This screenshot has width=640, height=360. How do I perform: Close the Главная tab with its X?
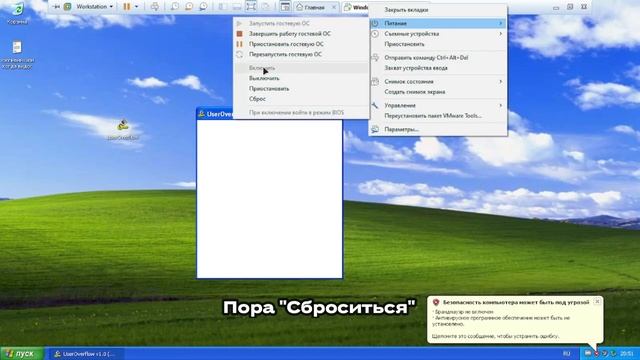[x=334, y=7]
